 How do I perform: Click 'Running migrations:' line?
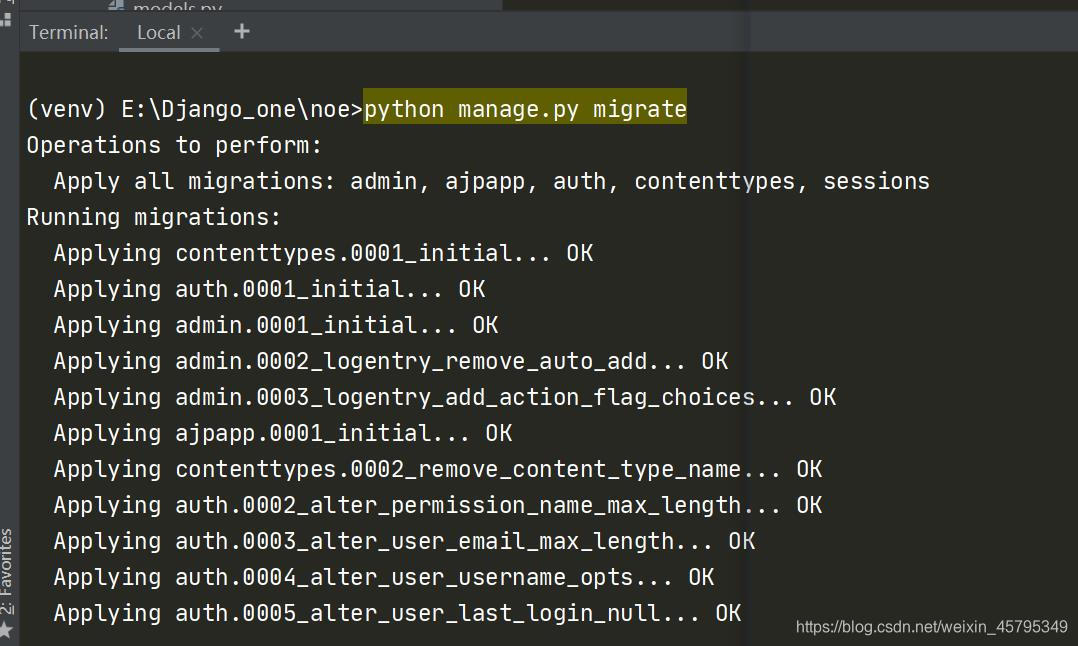[x=154, y=217]
